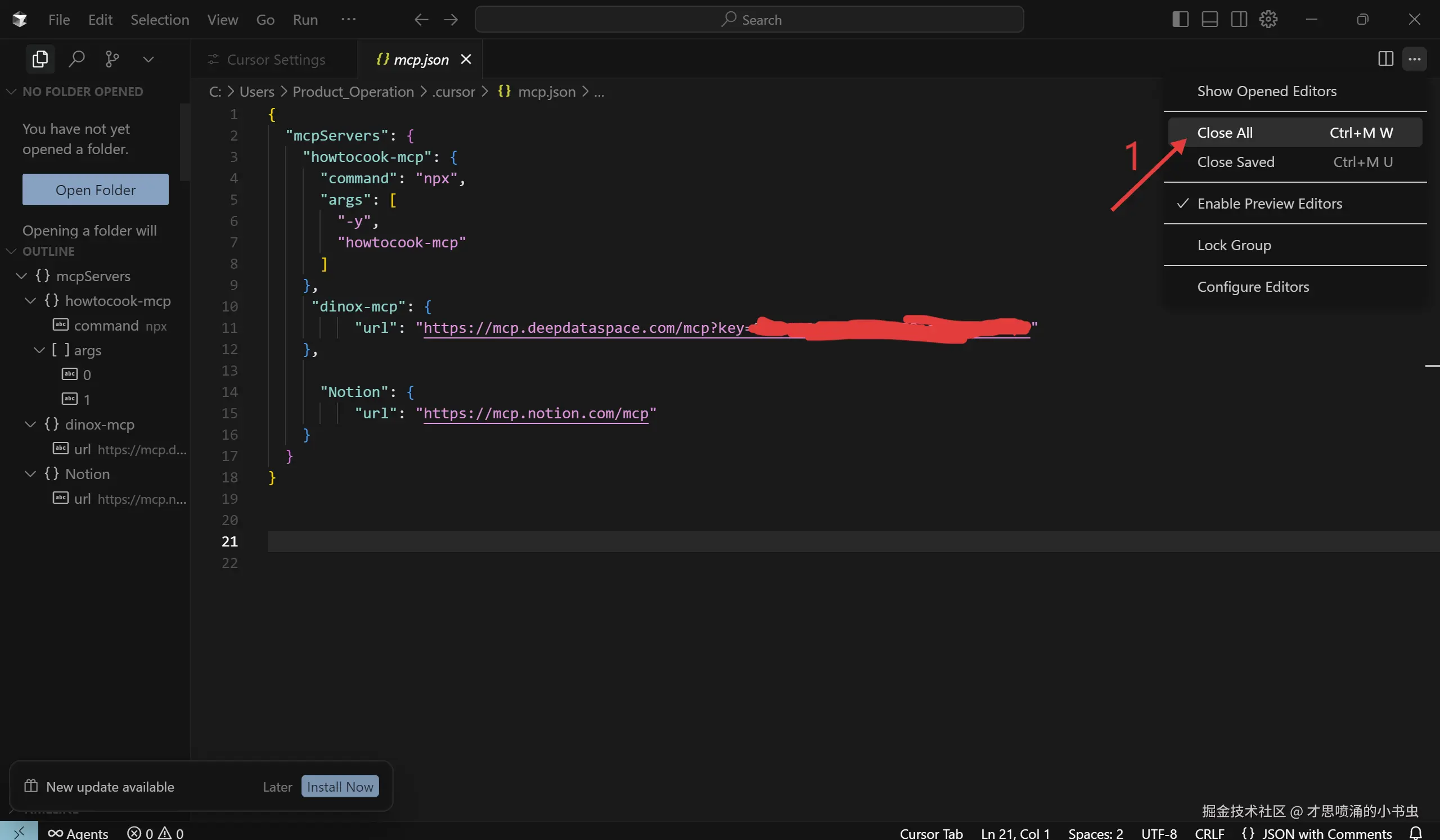This screenshot has width=1440, height=840.
Task: Toggle bottom panel layout icon
Action: (x=1209, y=20)
